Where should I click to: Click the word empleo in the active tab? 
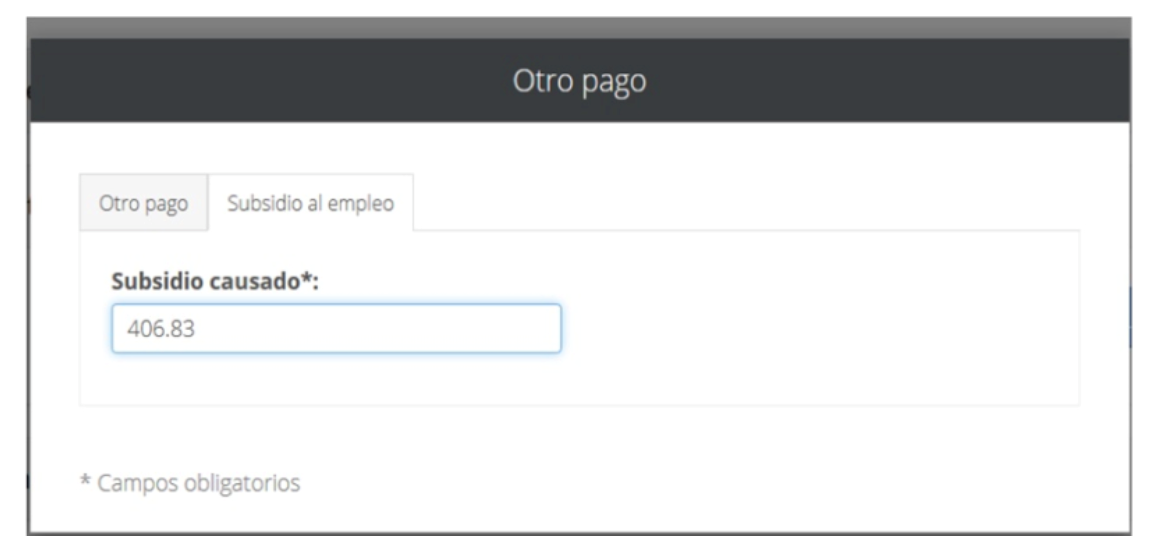coord(367,204)
